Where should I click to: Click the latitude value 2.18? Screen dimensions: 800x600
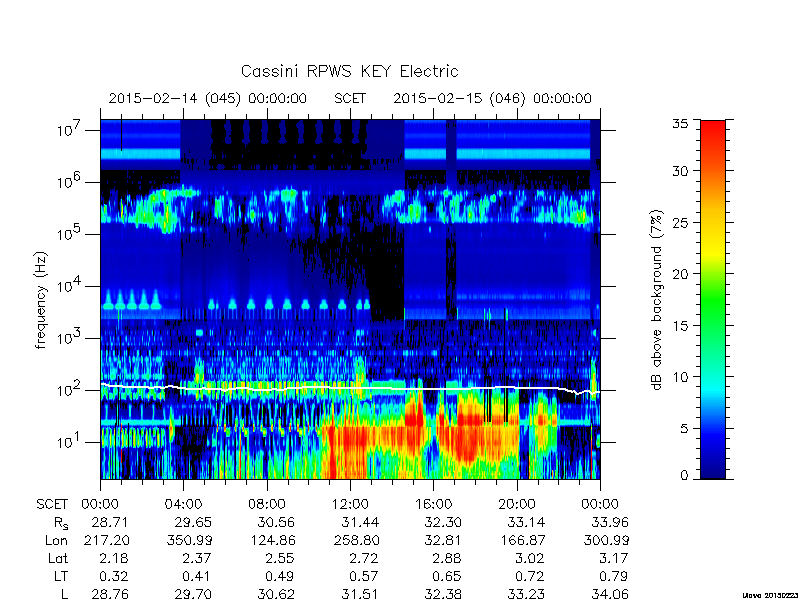(x=113, y=558)
